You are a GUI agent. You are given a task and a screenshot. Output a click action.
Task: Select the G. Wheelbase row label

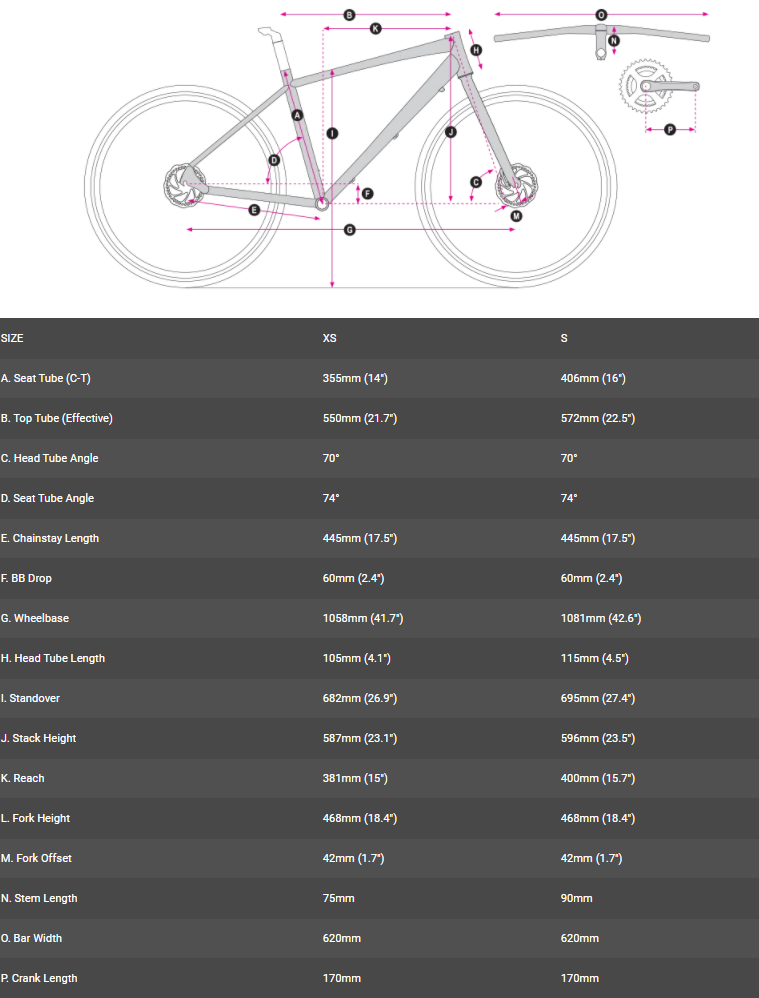(35, 619)
